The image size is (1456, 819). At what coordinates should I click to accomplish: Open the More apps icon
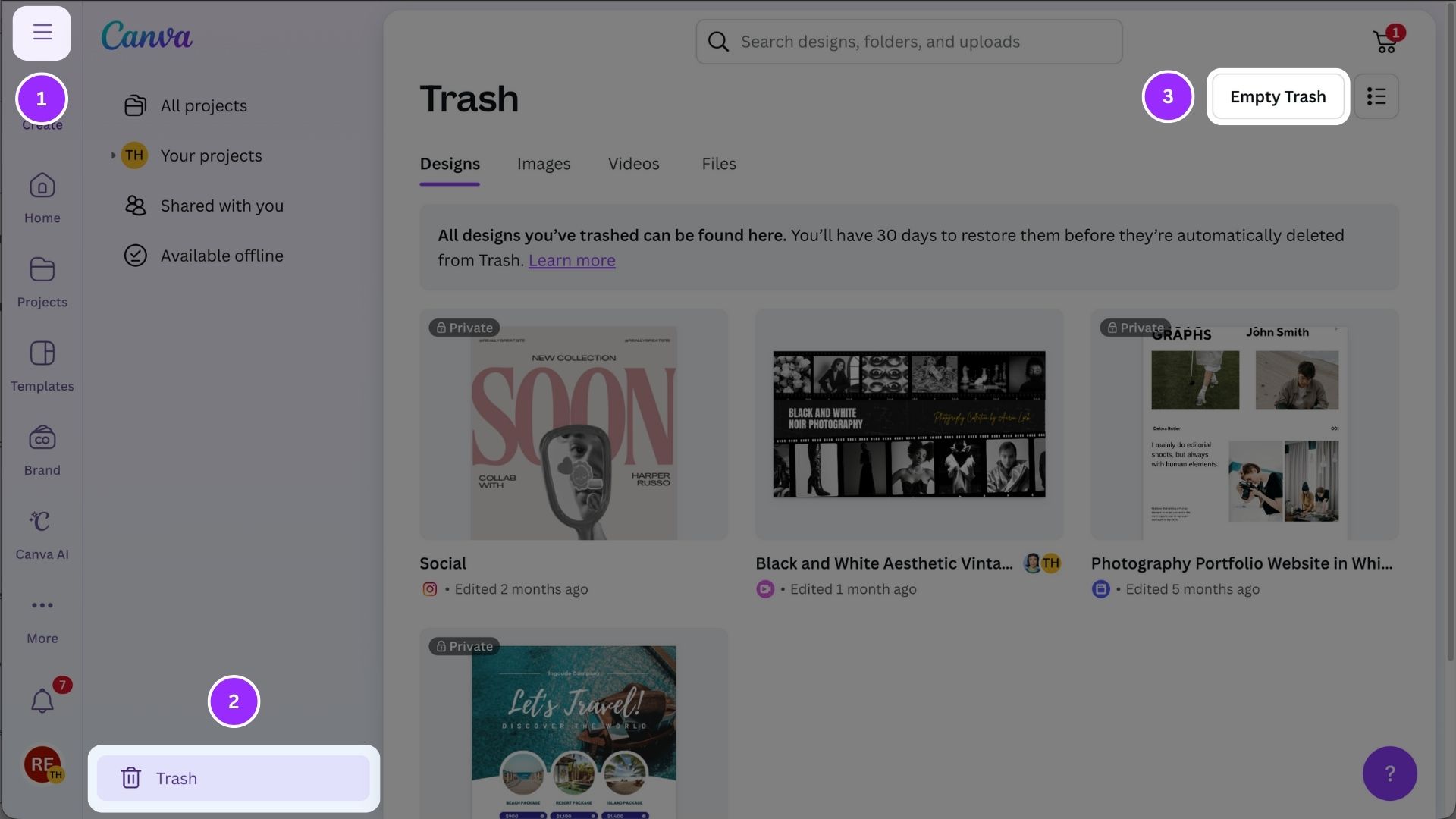(x=42, y=618)
